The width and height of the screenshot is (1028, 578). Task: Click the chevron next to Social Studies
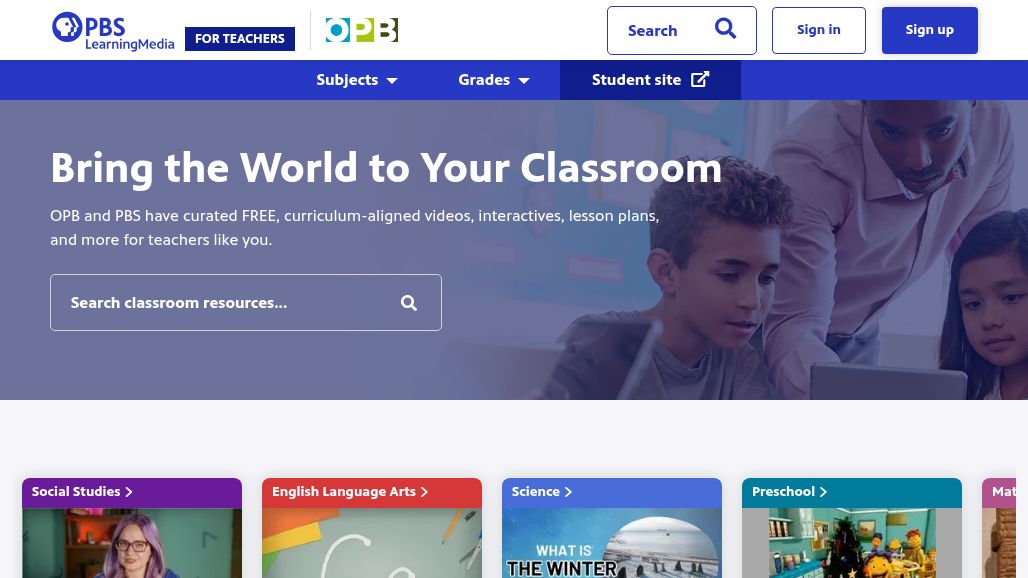(x=128, y=491)
